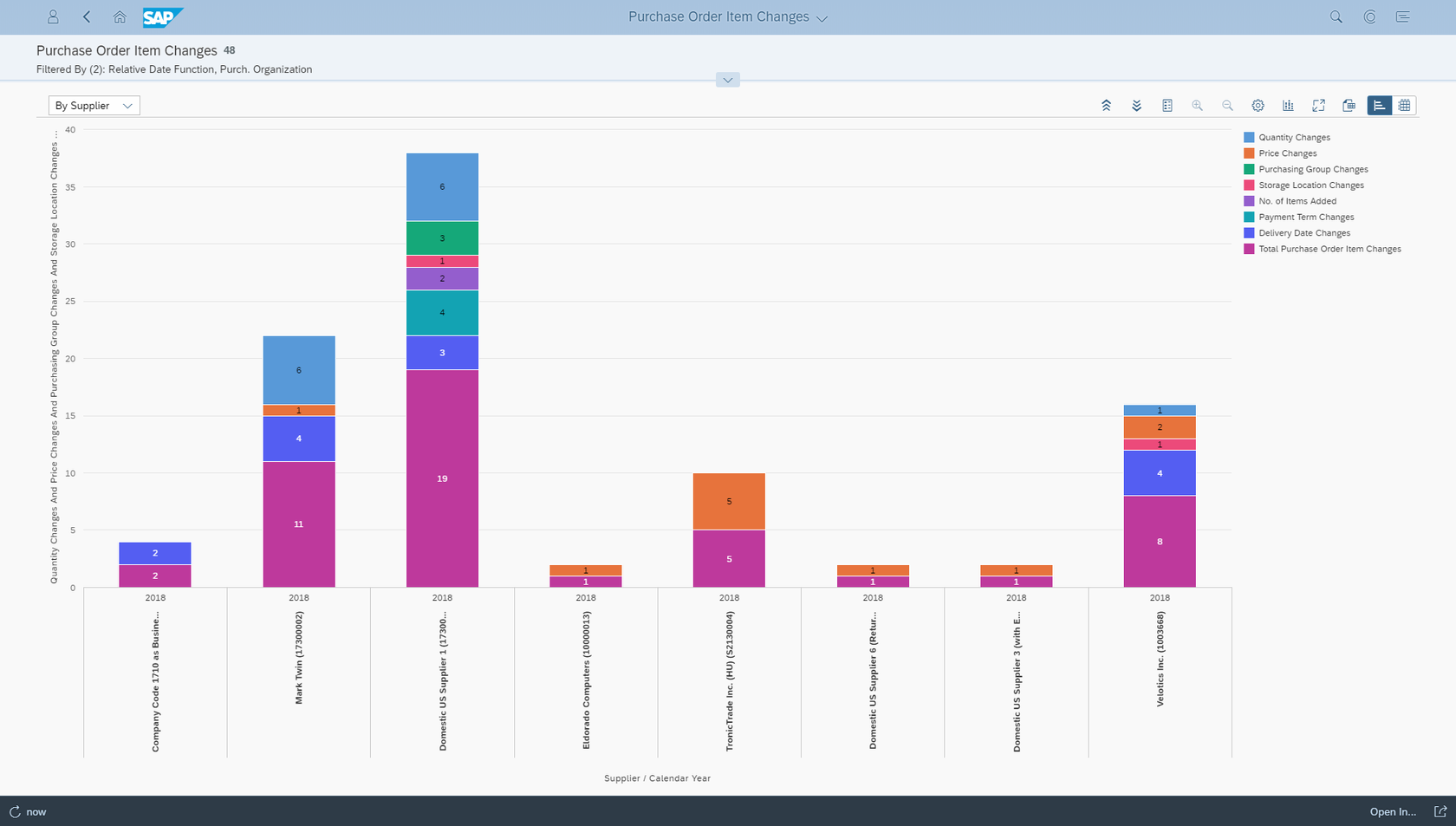The image size is (1456, 826).
Task: Drill down with double down-chevron icon
Action: click(x=1136, y=106)
